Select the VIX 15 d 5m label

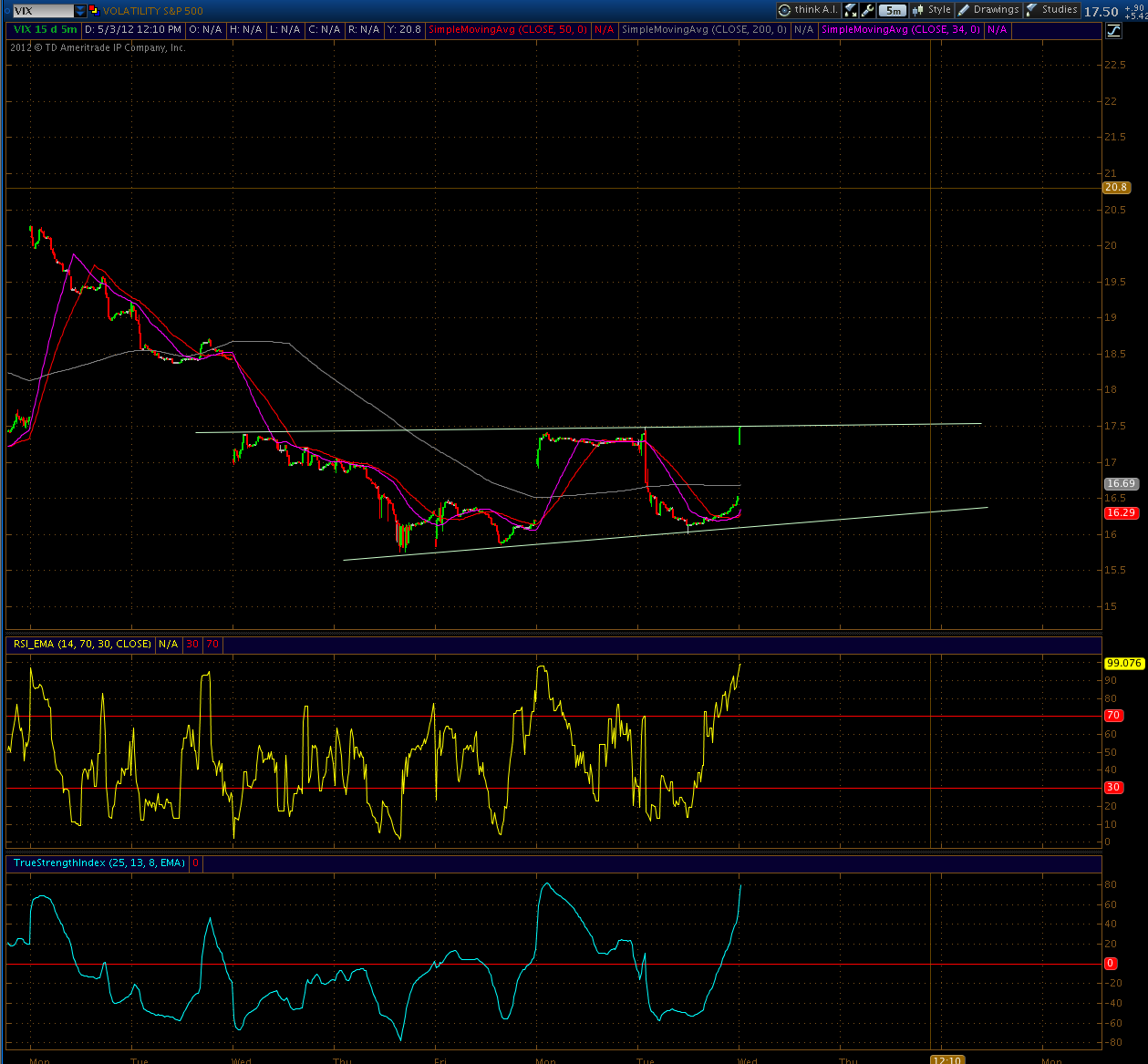tap(45, 30)
